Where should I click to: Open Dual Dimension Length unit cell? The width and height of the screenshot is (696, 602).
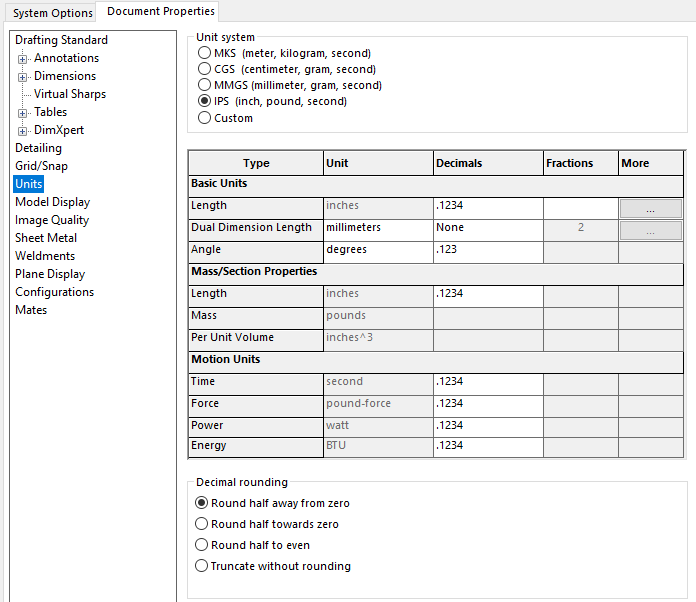click(x=377, y=228)
